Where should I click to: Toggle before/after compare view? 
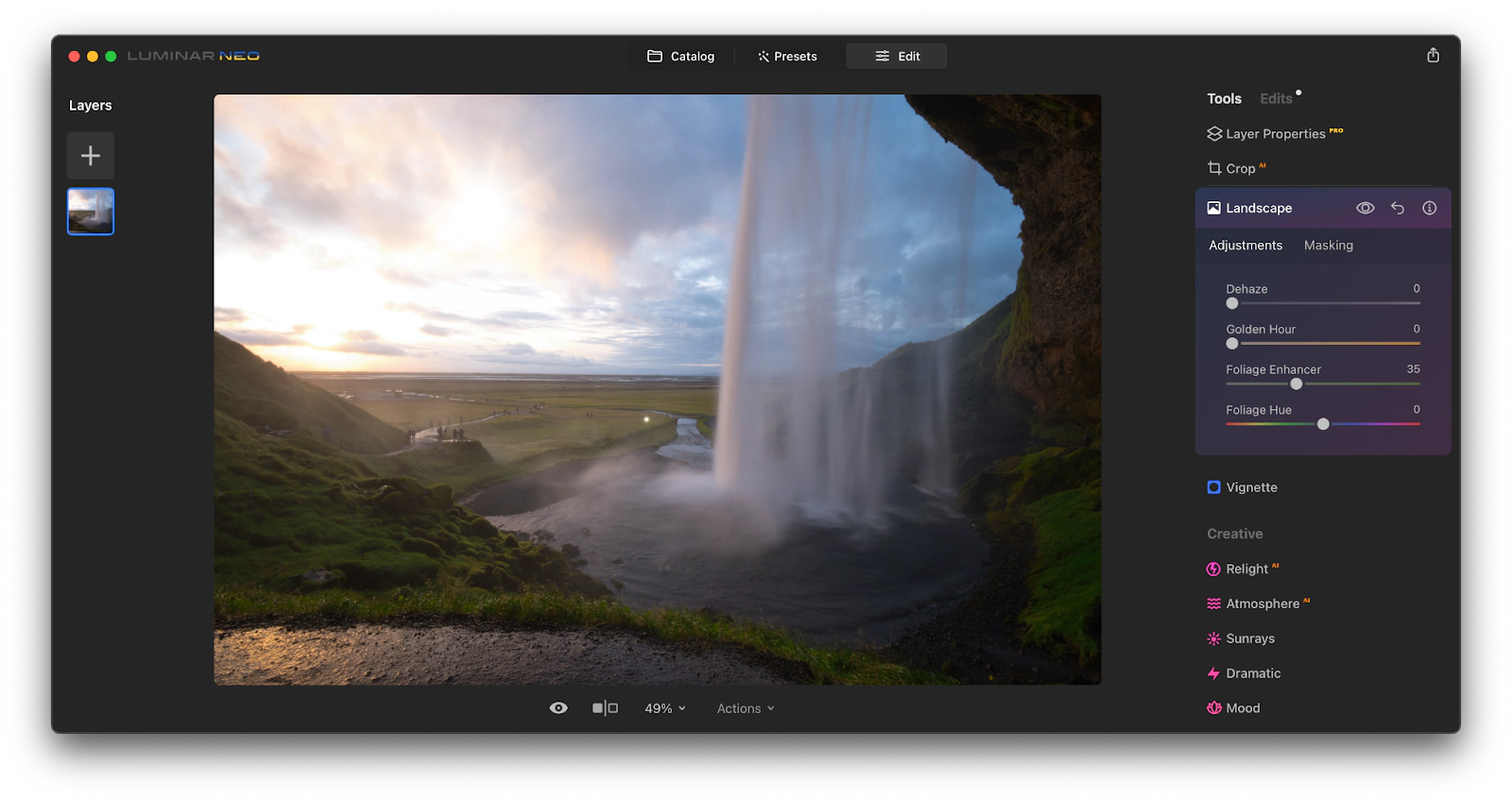(605, 708)
